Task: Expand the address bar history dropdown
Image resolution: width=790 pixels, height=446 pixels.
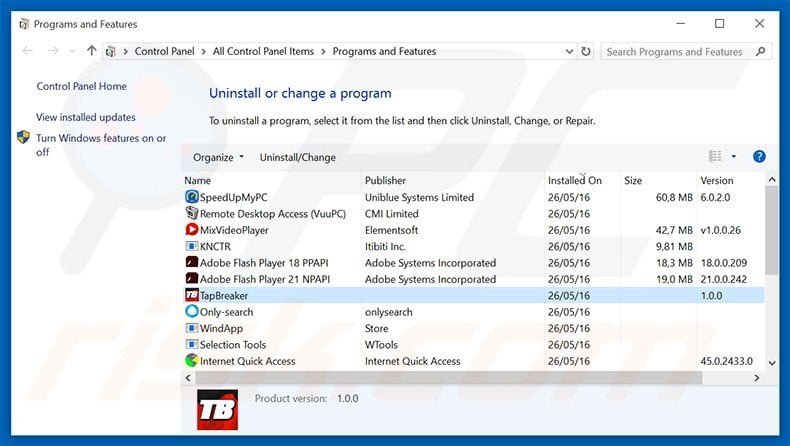Action: click(569, 51)
